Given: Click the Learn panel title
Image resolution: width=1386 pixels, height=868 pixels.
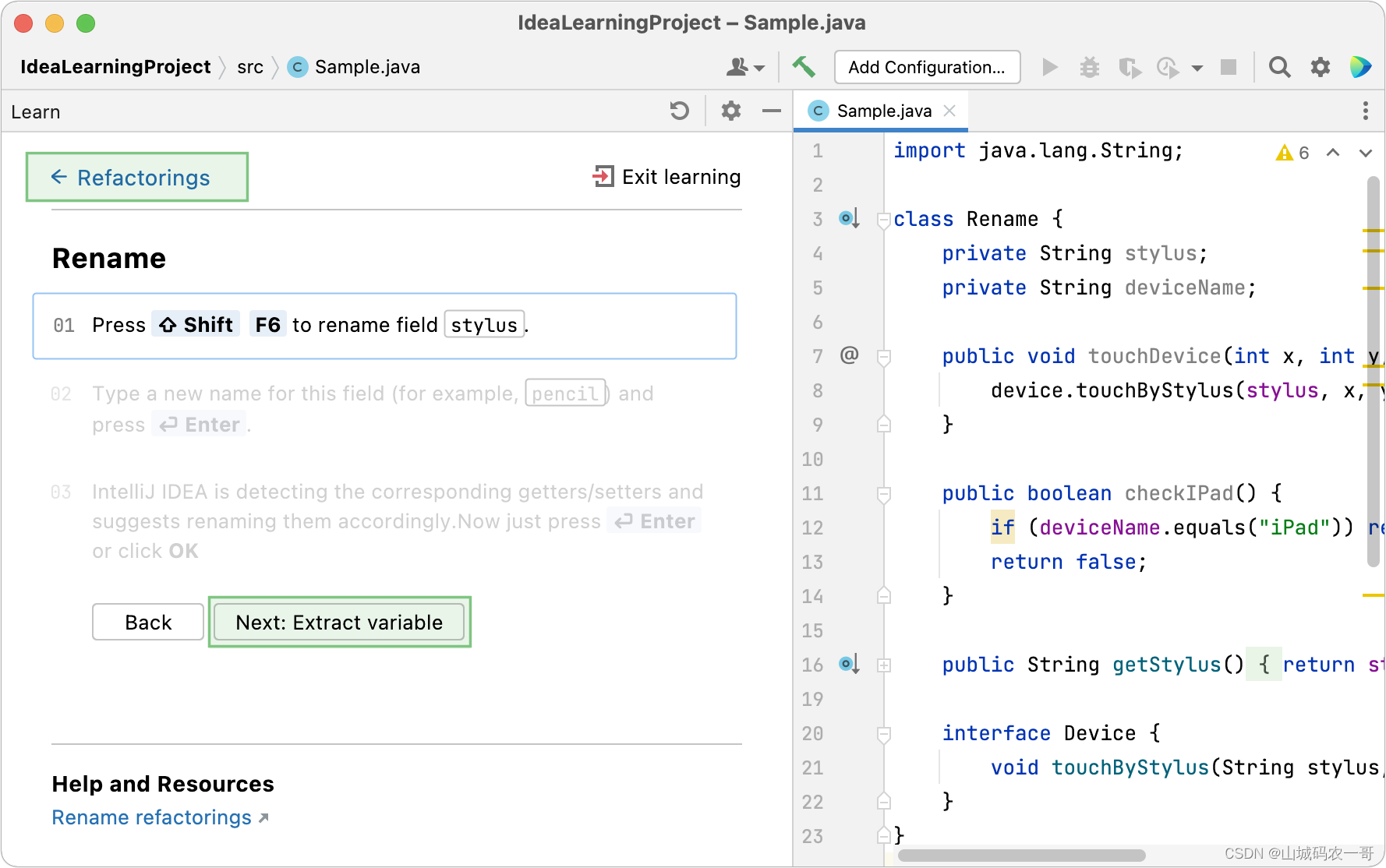Looking at the screenshot, I should click(36, 112).
